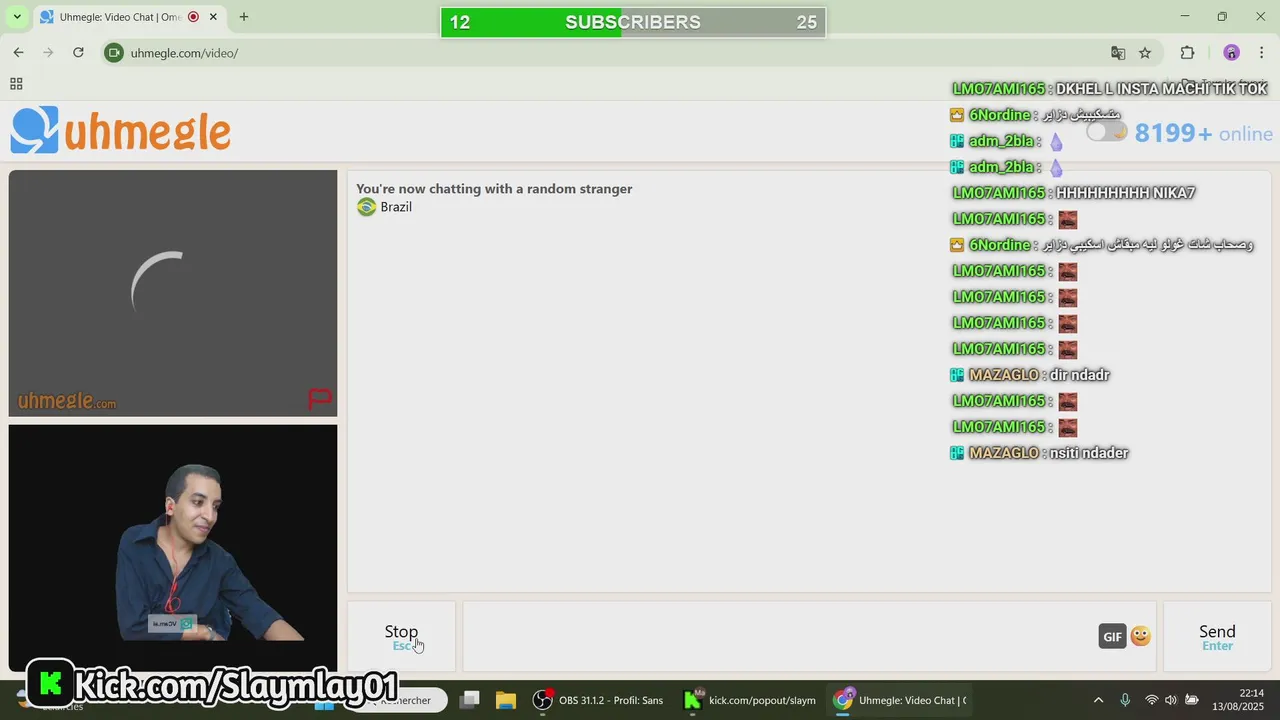Open File Explorer from the taskbar
1280x720 pixels.
tap(506, 700)
